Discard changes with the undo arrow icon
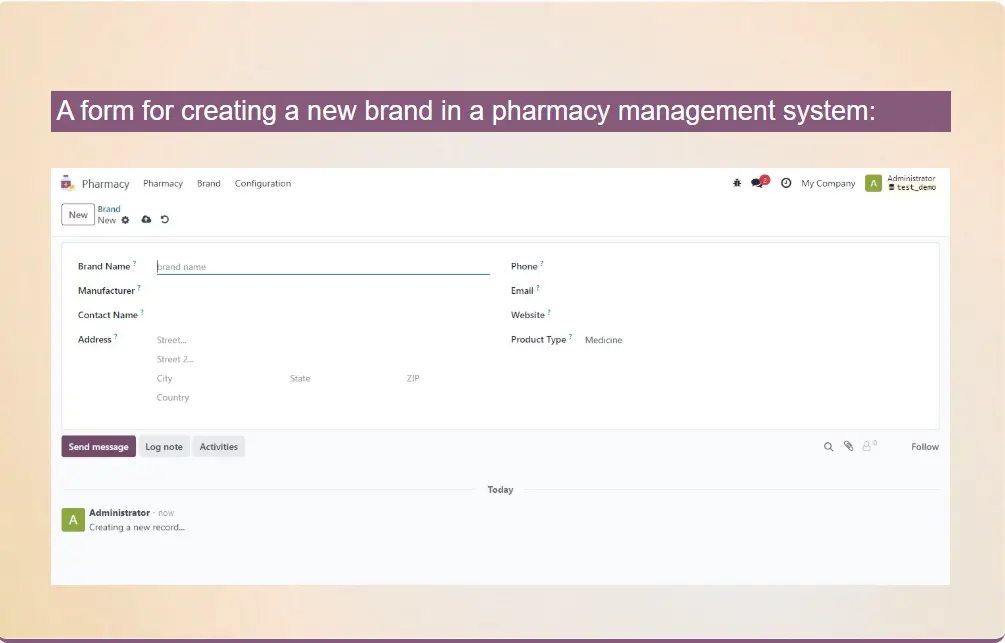Image resolution: width=1005 pixels, height=643 pixels. [x=165, y=219]
